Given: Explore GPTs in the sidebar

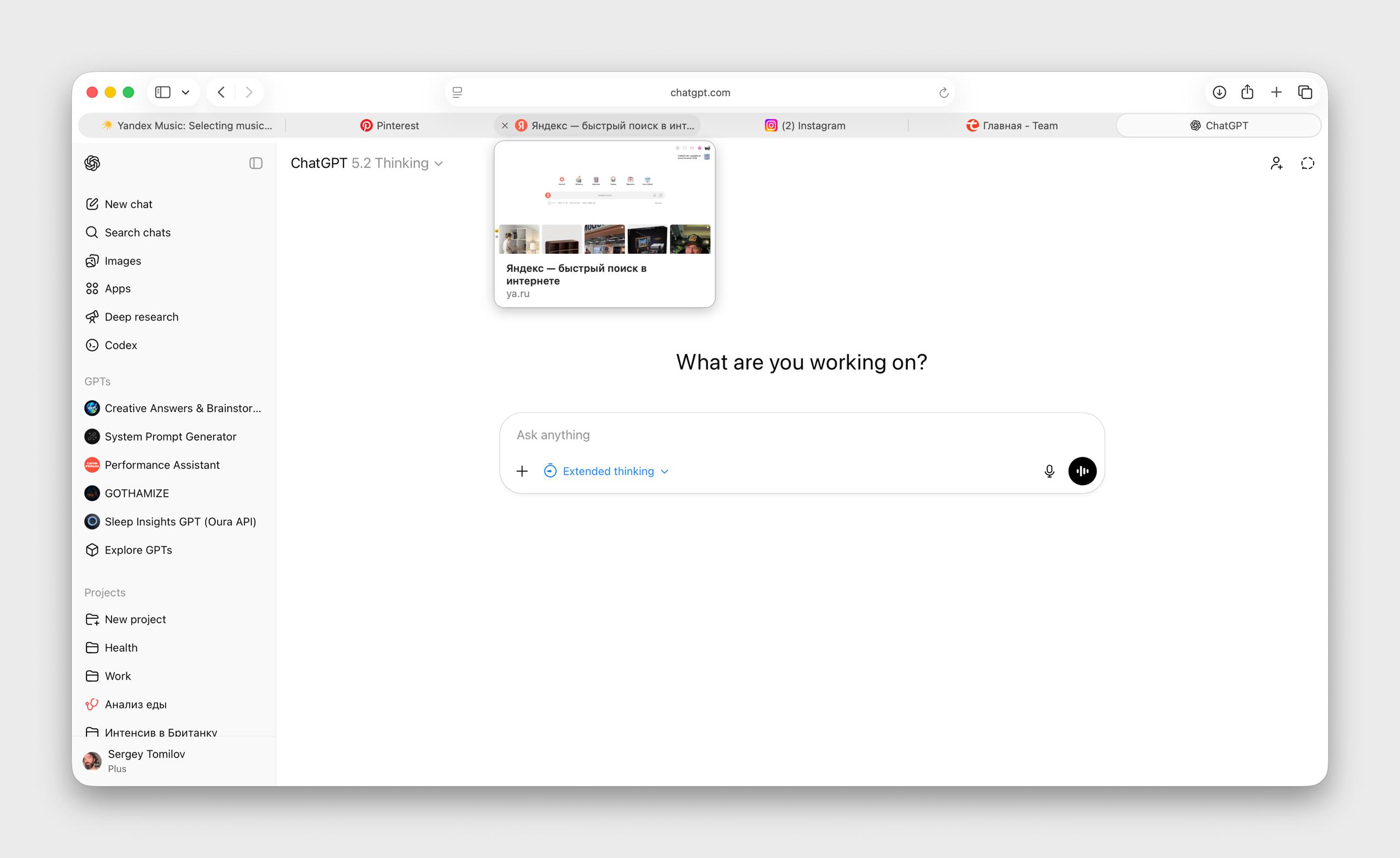Looking at the screenshot, I should 174,550.
